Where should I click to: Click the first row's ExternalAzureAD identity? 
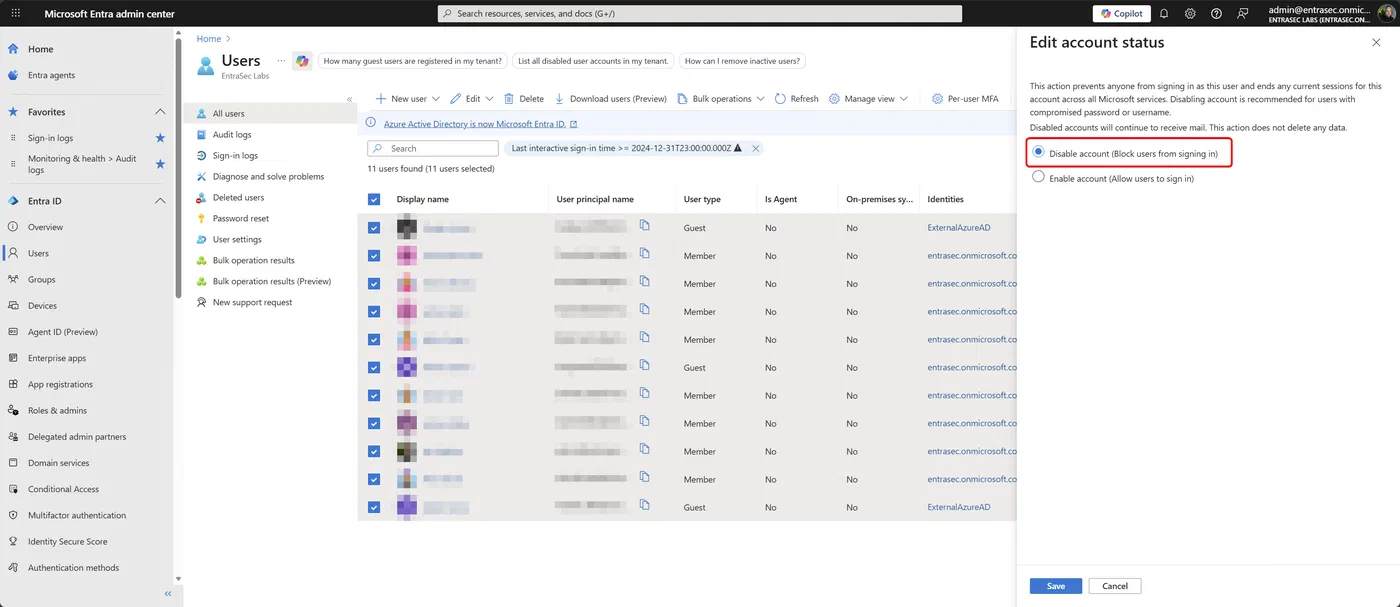click(959, 228)
